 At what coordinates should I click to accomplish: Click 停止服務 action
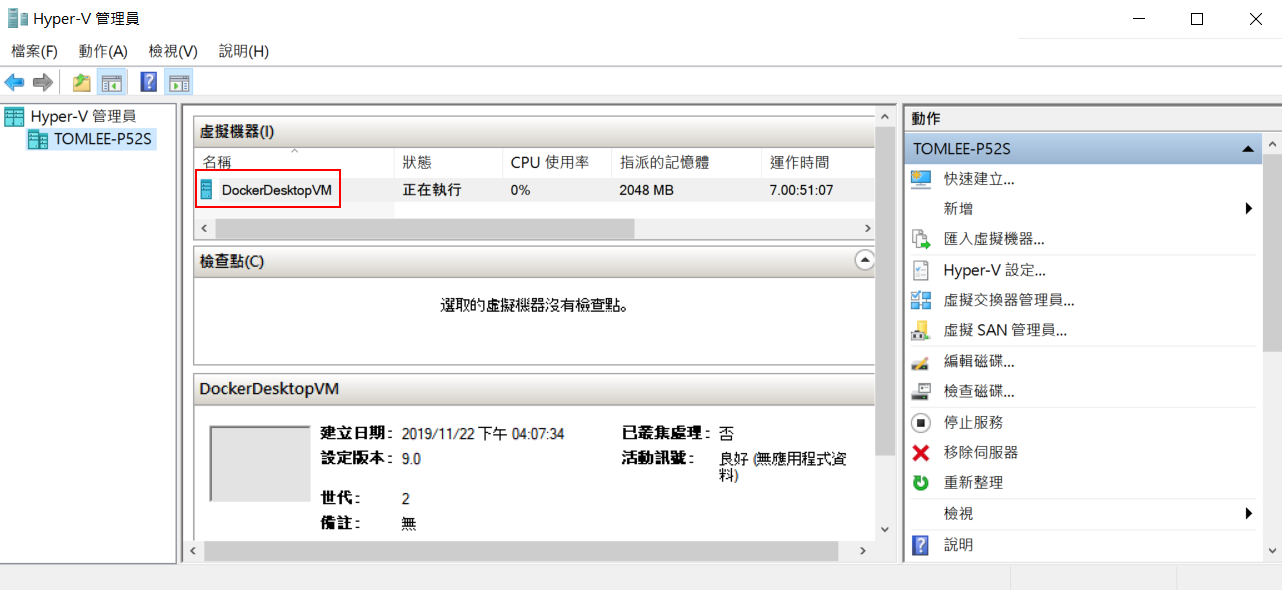coord(973,422)
